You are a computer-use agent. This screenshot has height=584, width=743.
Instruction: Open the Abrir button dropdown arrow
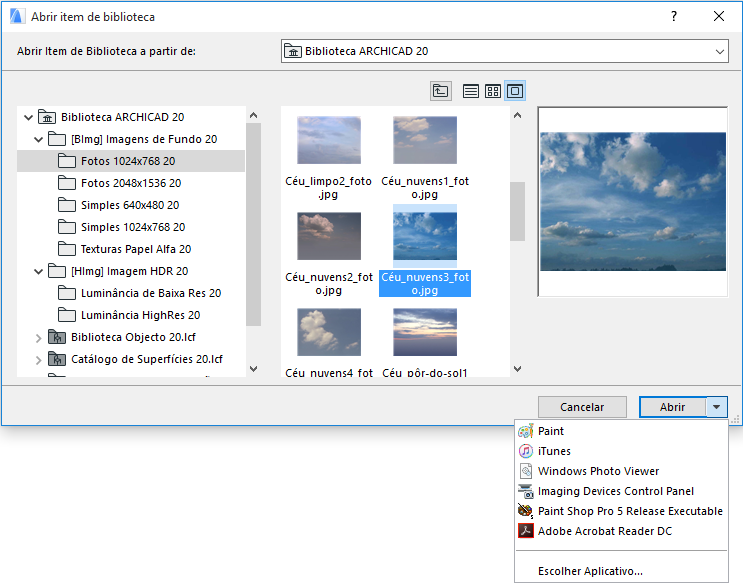click(x=716, y=407)
